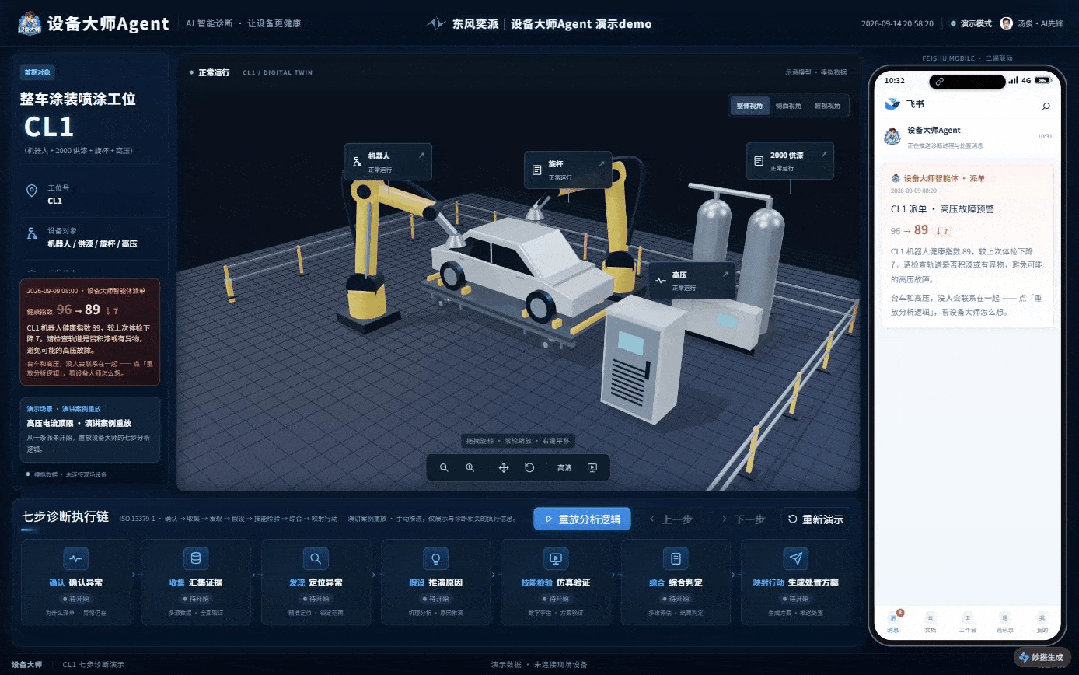Advance with the 下一步 button
1079x675 pixels.
[x=743, y=519]
